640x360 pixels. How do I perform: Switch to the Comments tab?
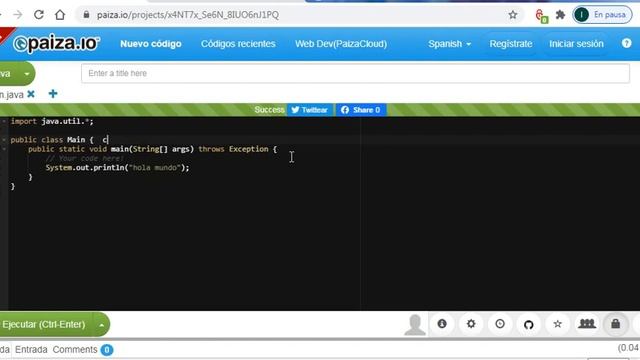(x=75, y=350)
